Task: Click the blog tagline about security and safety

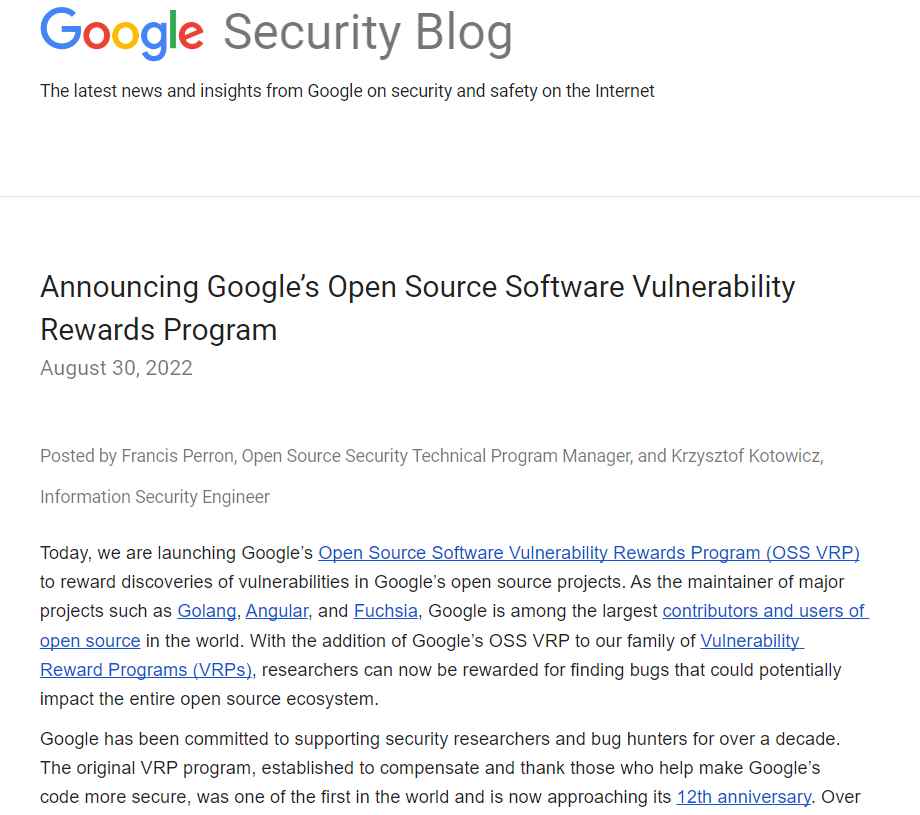Action: (347, 91)
